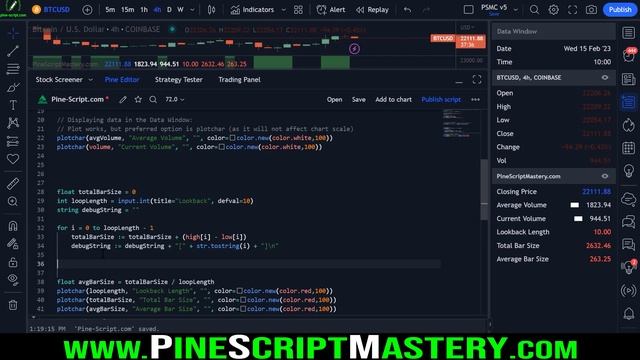Open the 72.0 script version dropdown
The width and height of the screenshot is (640, 360).
175,99
